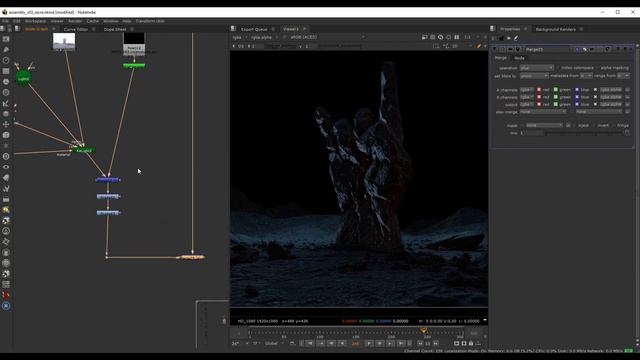Image resolution: width=640 pixels, height=360 pixels.
Task: Click the play backward button
Action: tap(342, 343)
